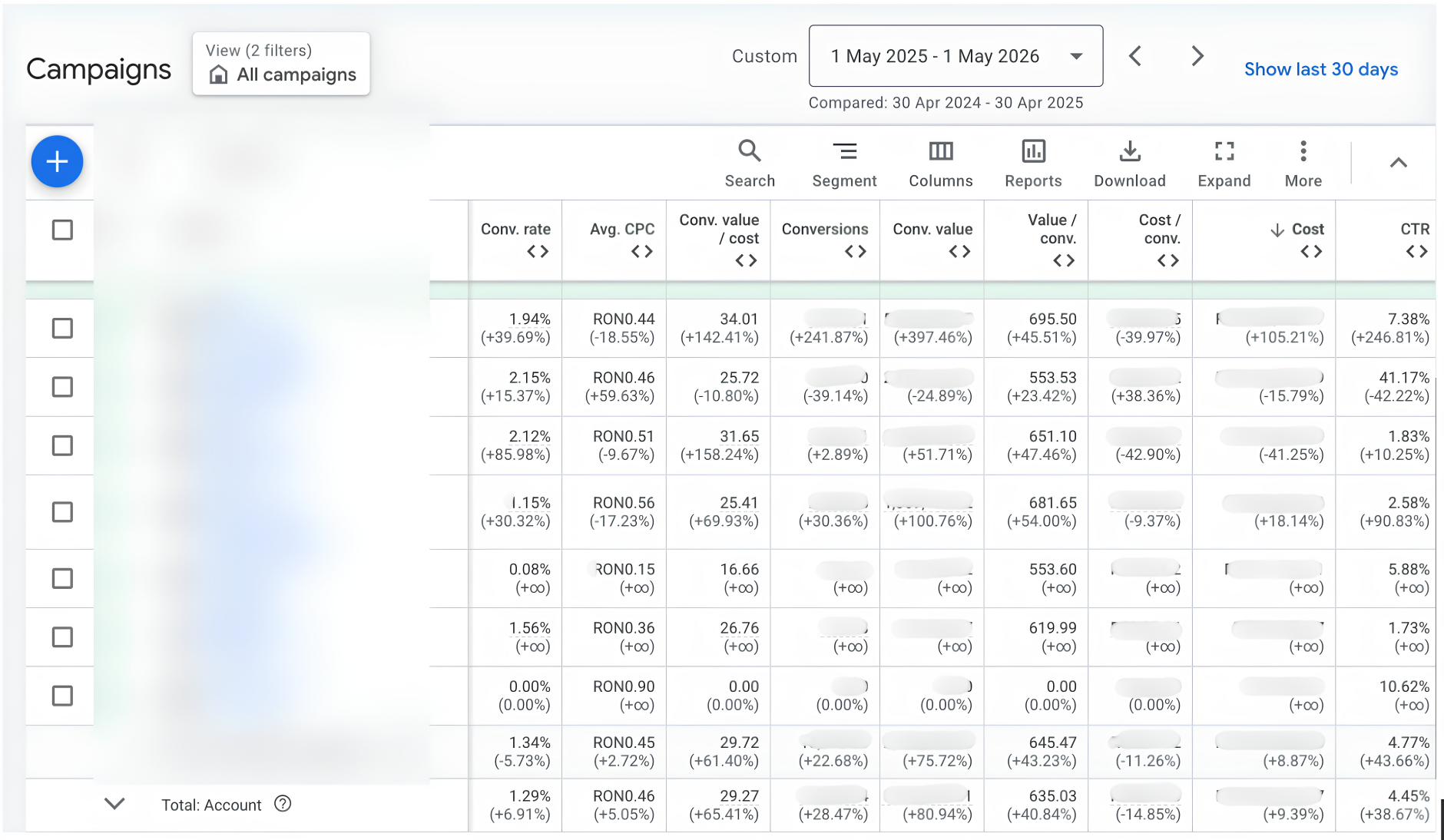Sort by Avg. CPC column
The height and width of the screenshot is (840, 1444).
pyautogui.click(x=622, y=229)
